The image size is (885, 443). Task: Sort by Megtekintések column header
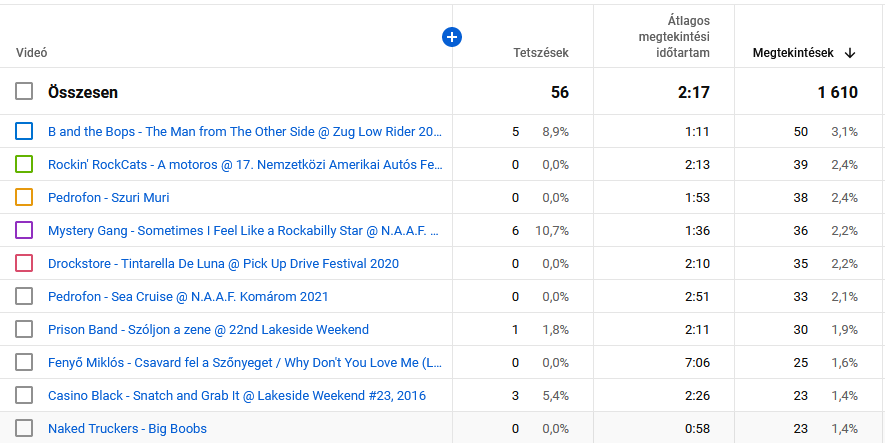point(792,53)
